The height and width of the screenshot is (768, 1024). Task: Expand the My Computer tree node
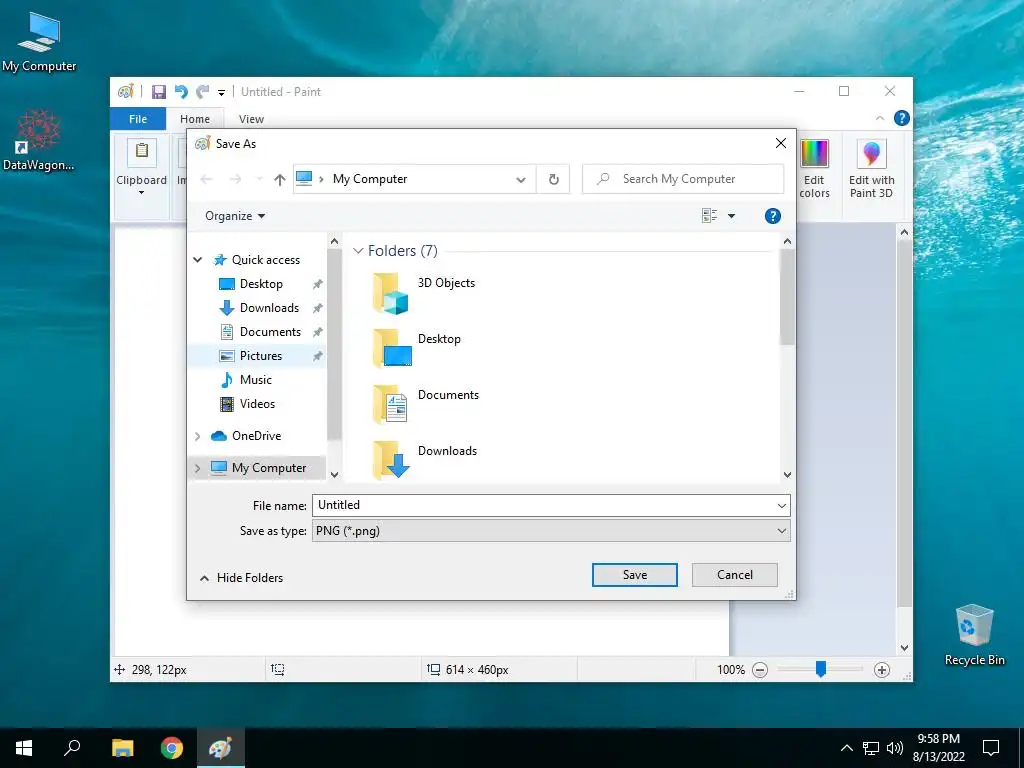click(x=198, y=468)
